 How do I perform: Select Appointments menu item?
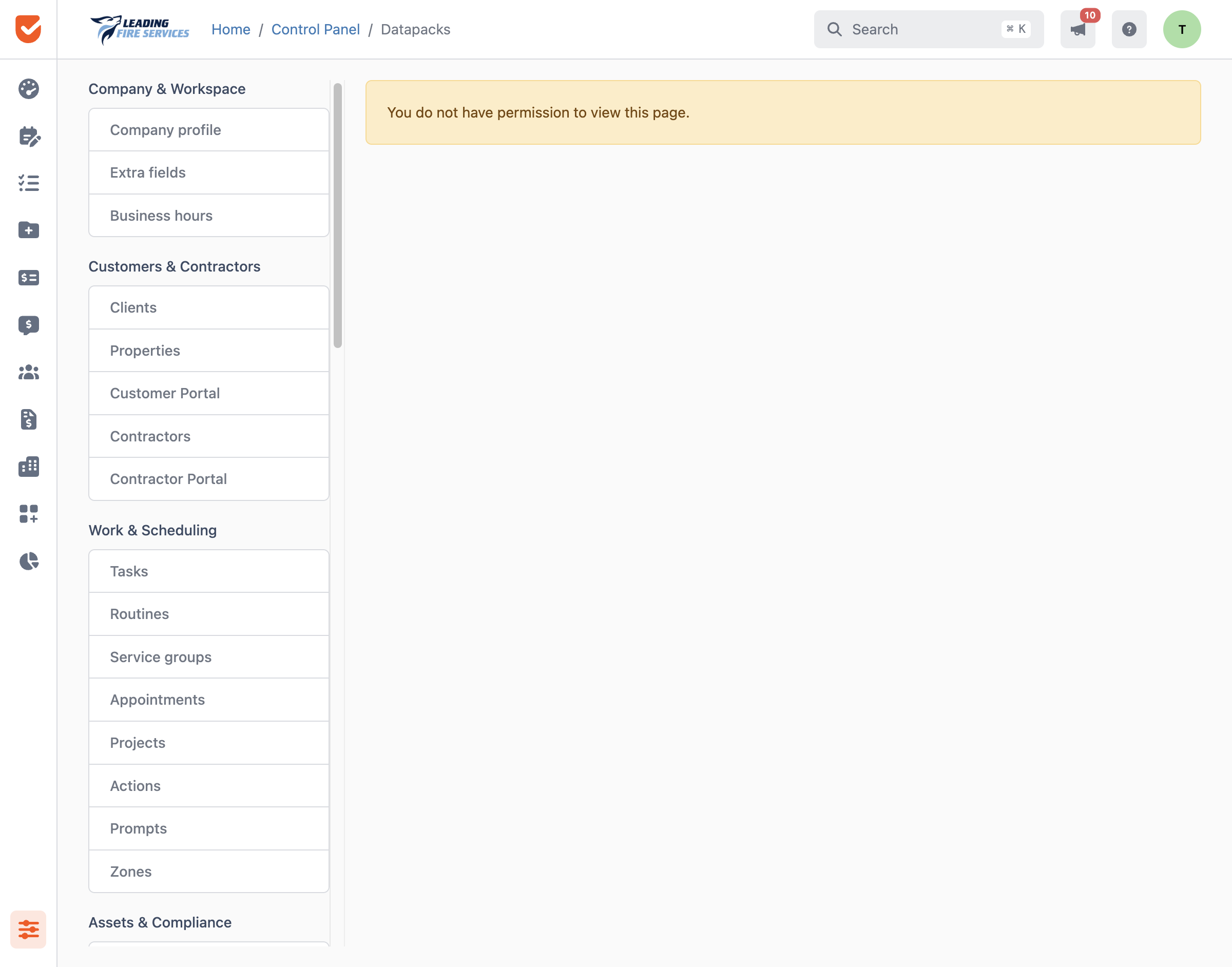click(x=208, y=700)
